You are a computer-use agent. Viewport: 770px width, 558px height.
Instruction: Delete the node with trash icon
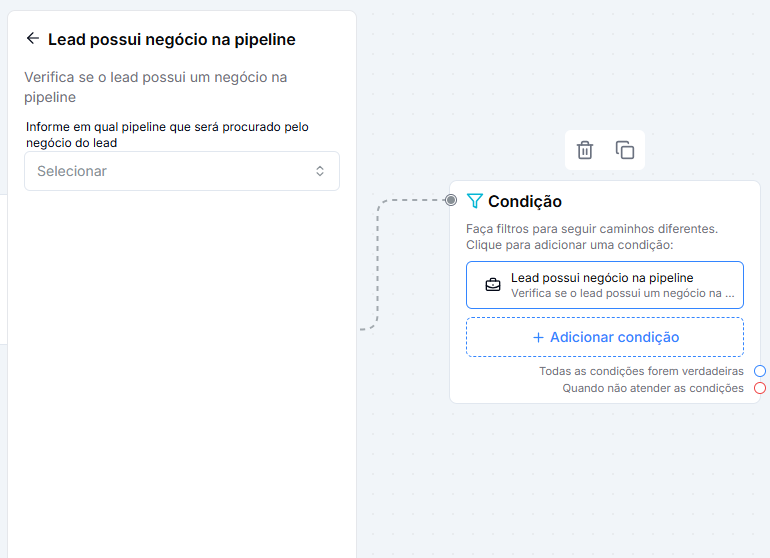(x=585, y=150)
